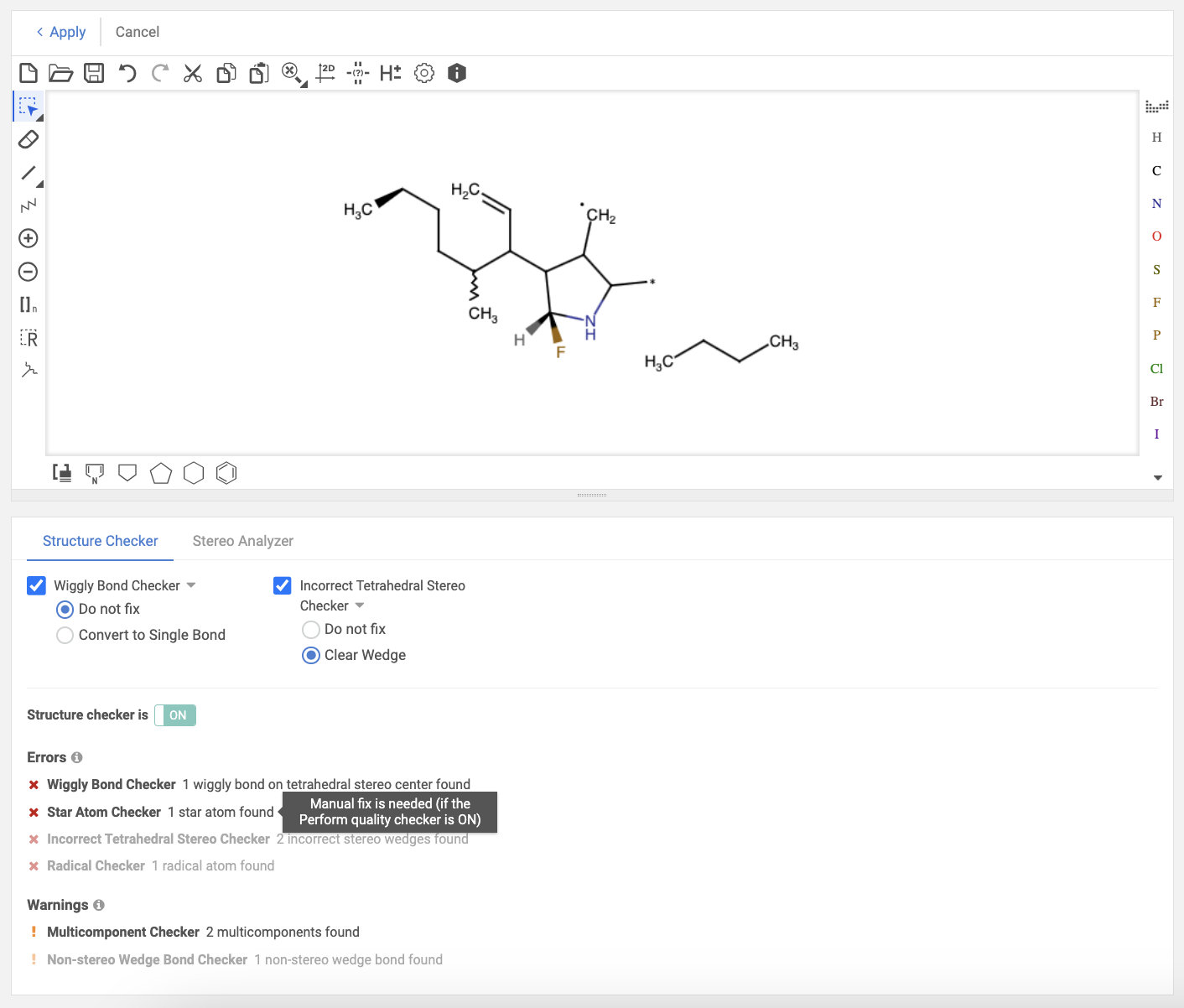The height and width of the screenshot is (1008, 1184).
Task: Expand Incorrect Tetrahedral Stereo Checker dropdown arrow
Action: pyautogui.click(x=360, y=605)
